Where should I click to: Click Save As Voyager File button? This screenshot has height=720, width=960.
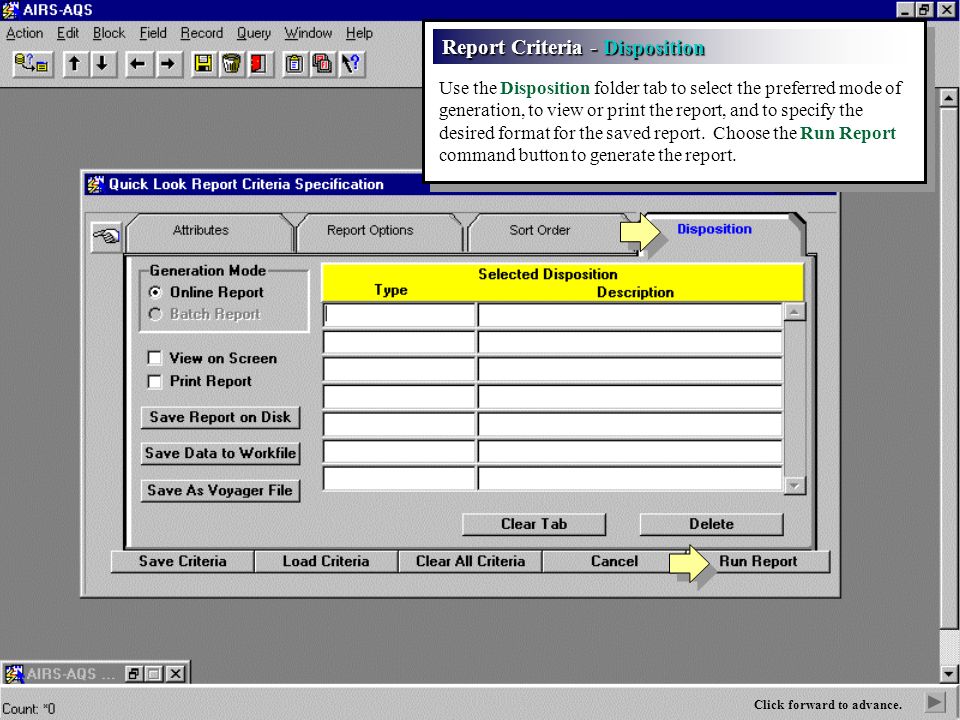[220, 490]
